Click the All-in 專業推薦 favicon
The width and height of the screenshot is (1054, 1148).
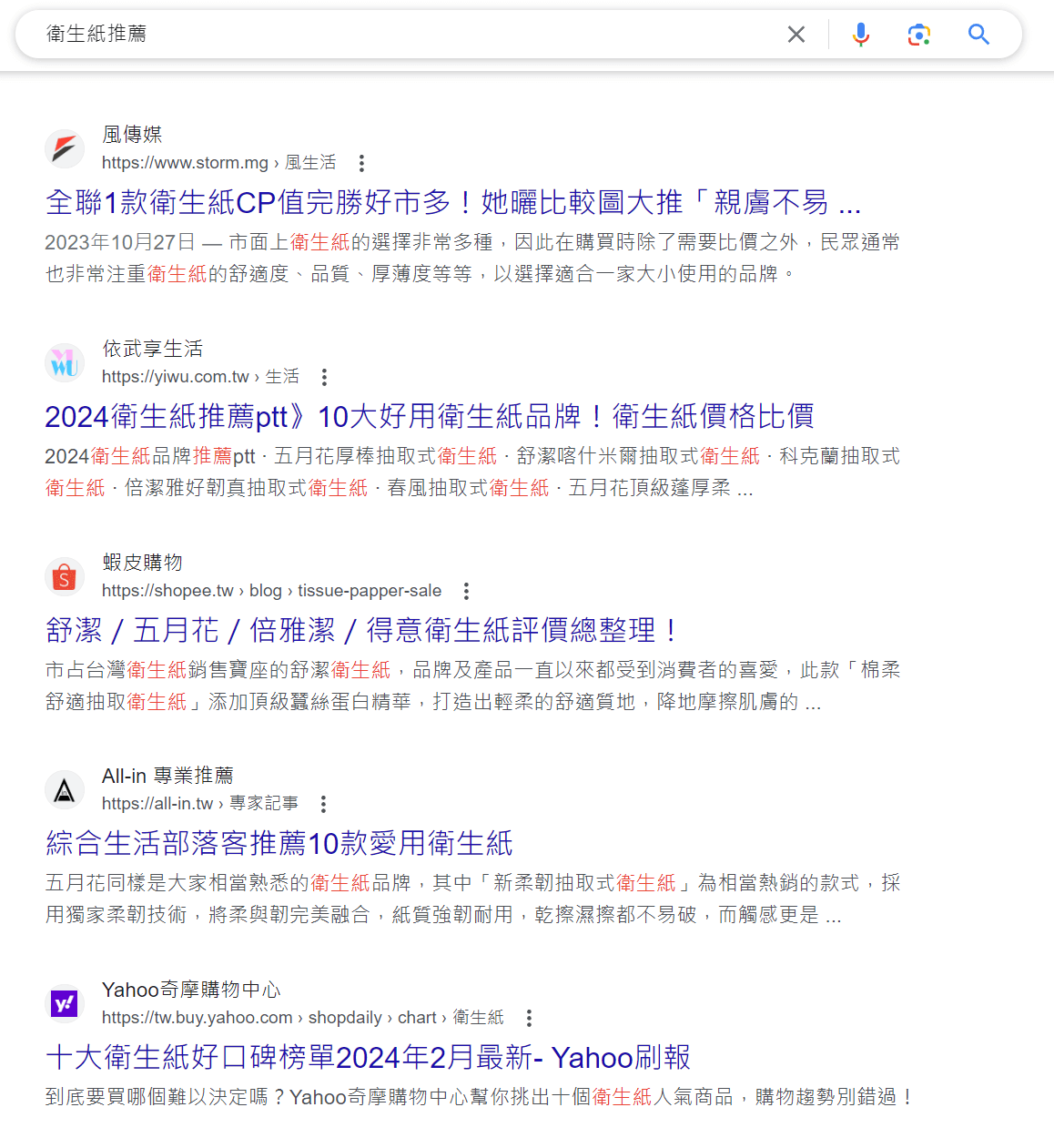tap(65, 790)
